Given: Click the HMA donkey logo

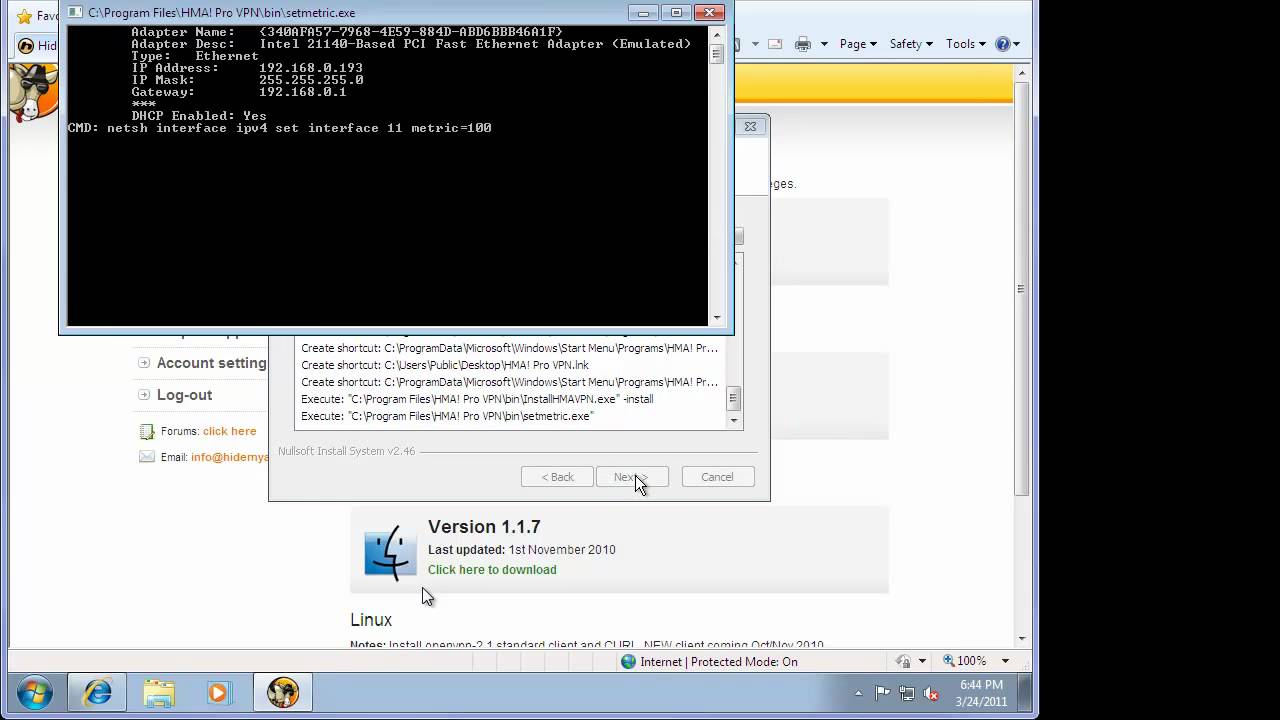Looking at the screenshot, I should [32, 92].
